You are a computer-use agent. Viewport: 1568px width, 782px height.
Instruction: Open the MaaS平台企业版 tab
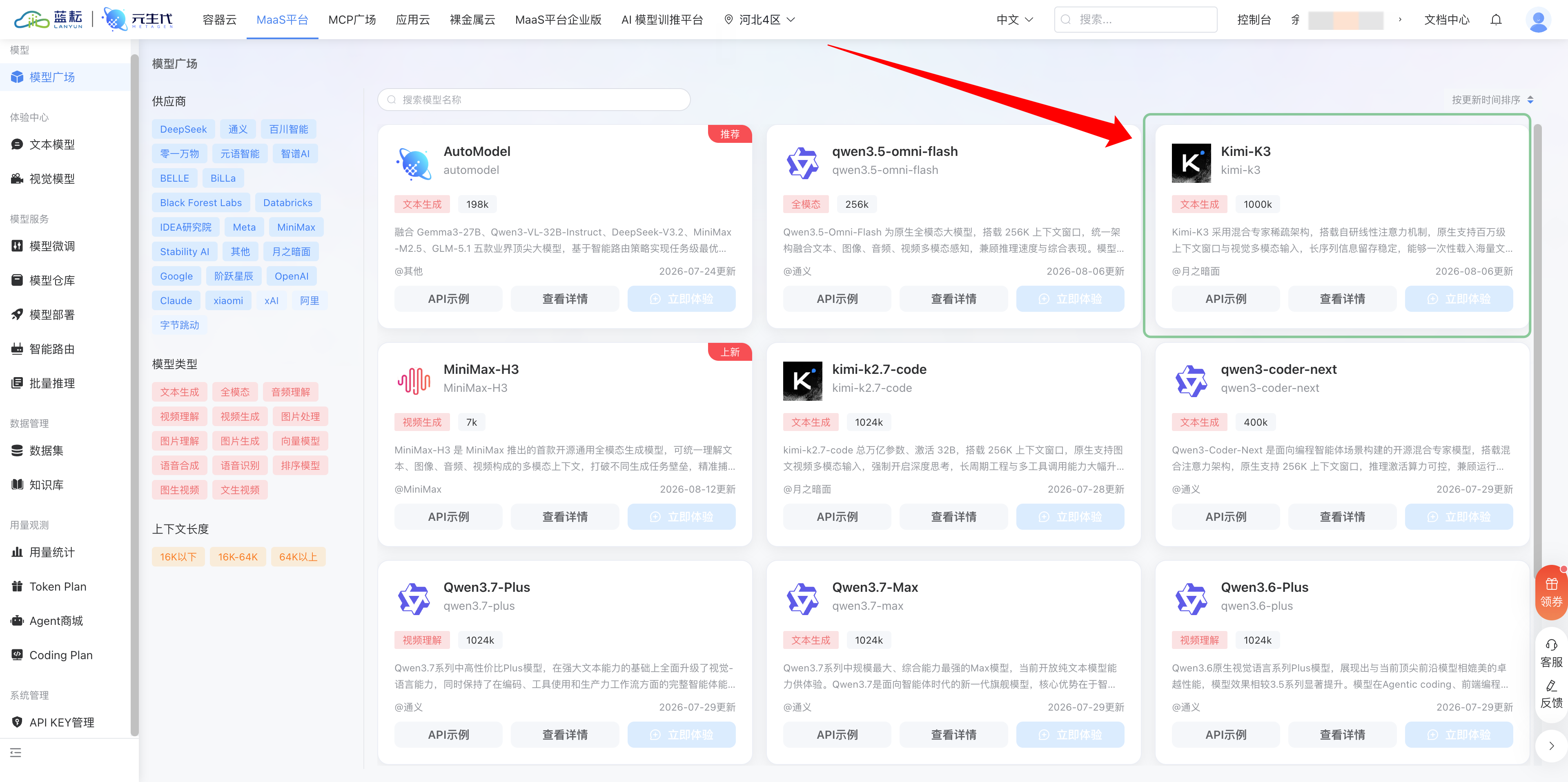558,20
